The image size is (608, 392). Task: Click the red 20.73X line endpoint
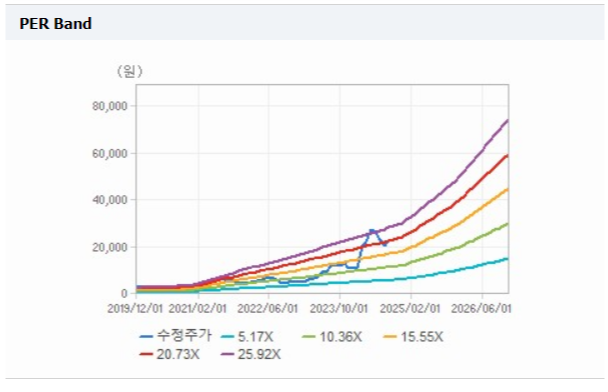point(507,155)
